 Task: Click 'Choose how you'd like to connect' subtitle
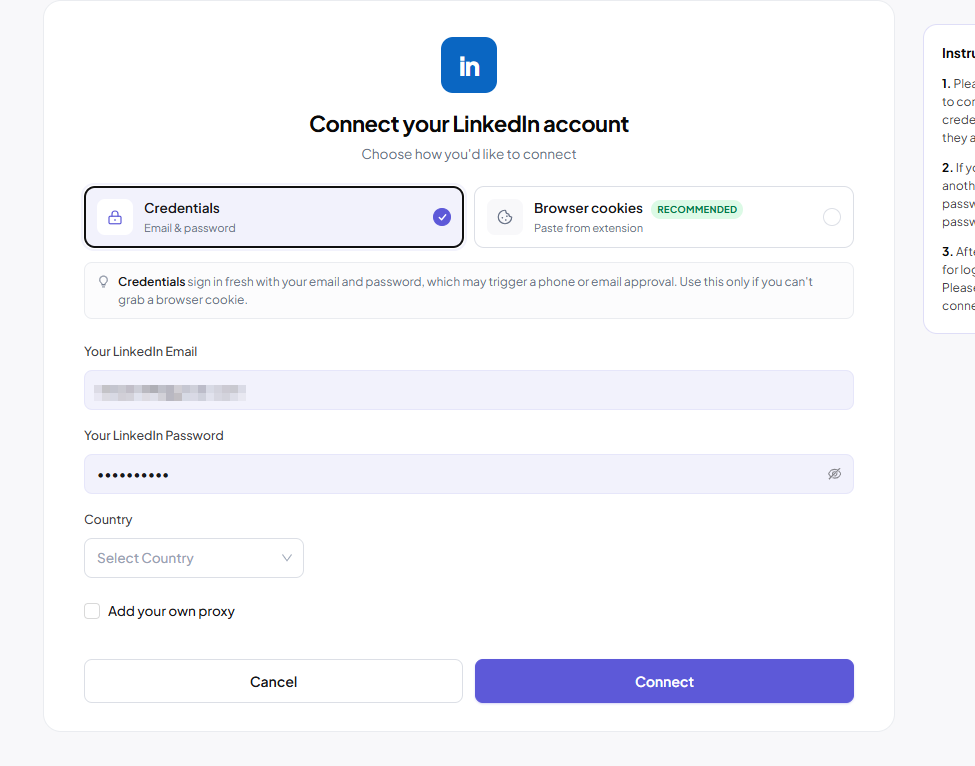(x=469, y=154)
